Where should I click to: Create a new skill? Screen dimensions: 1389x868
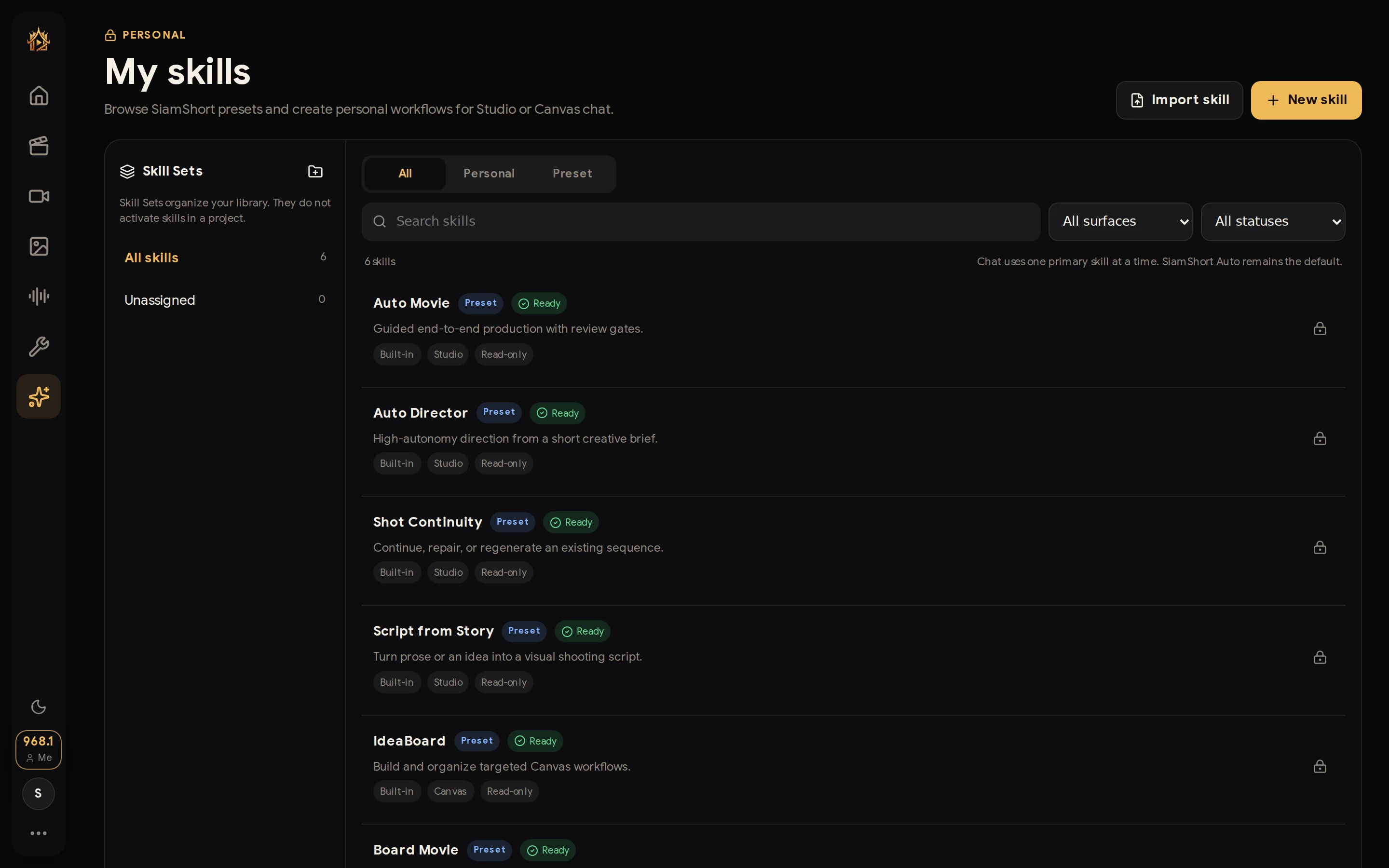1306,100
